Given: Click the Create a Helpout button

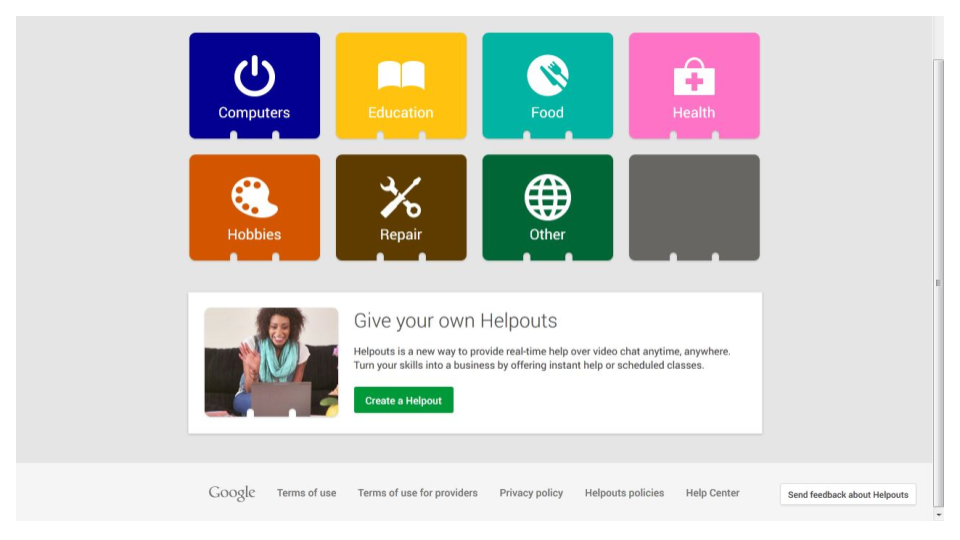Looking at the screenshot, I should pyautogui.click(x=403, y=400).
